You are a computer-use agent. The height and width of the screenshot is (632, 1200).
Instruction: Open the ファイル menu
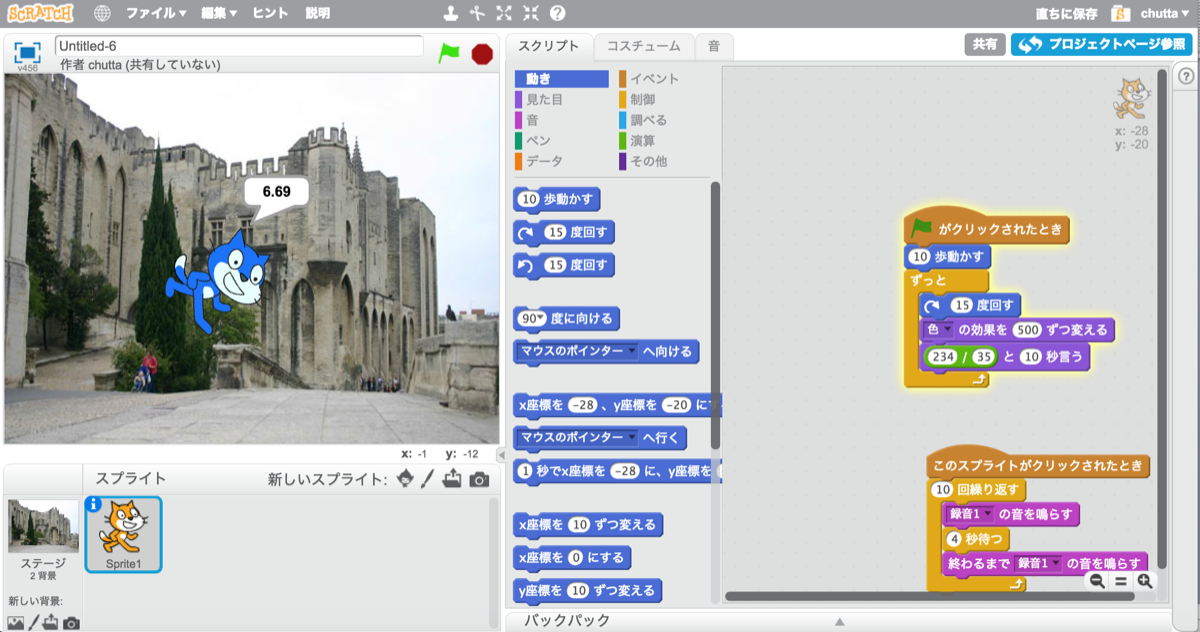pos(156,14)
